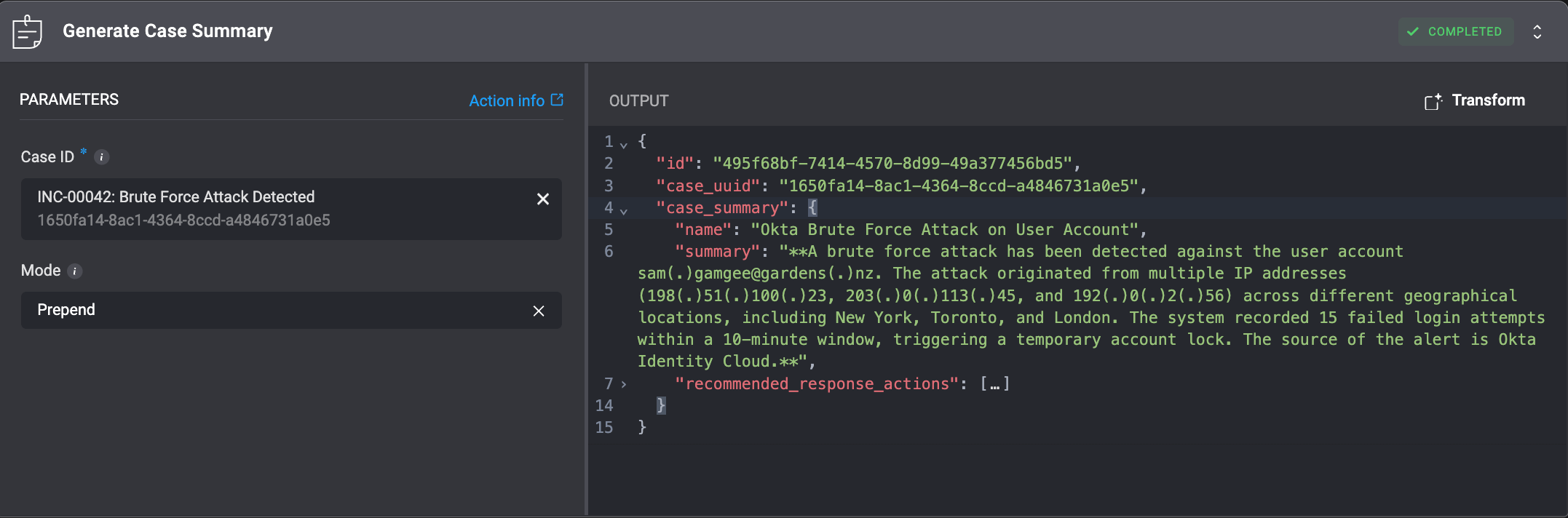This screenshot has width=1568, height=518.
Task: Click the "case_summary" key in the output
Action: (722, 208)
